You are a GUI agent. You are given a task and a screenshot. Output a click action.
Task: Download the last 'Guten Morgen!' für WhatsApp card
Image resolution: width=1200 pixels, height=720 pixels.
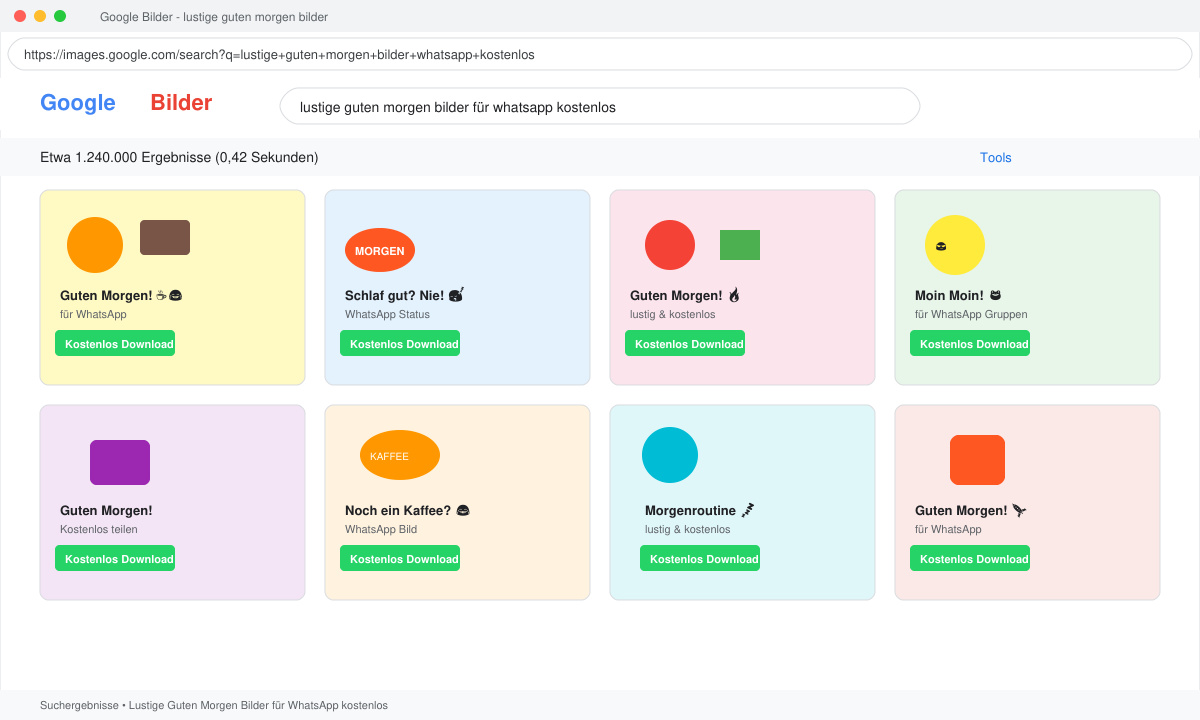click(970, 558)
